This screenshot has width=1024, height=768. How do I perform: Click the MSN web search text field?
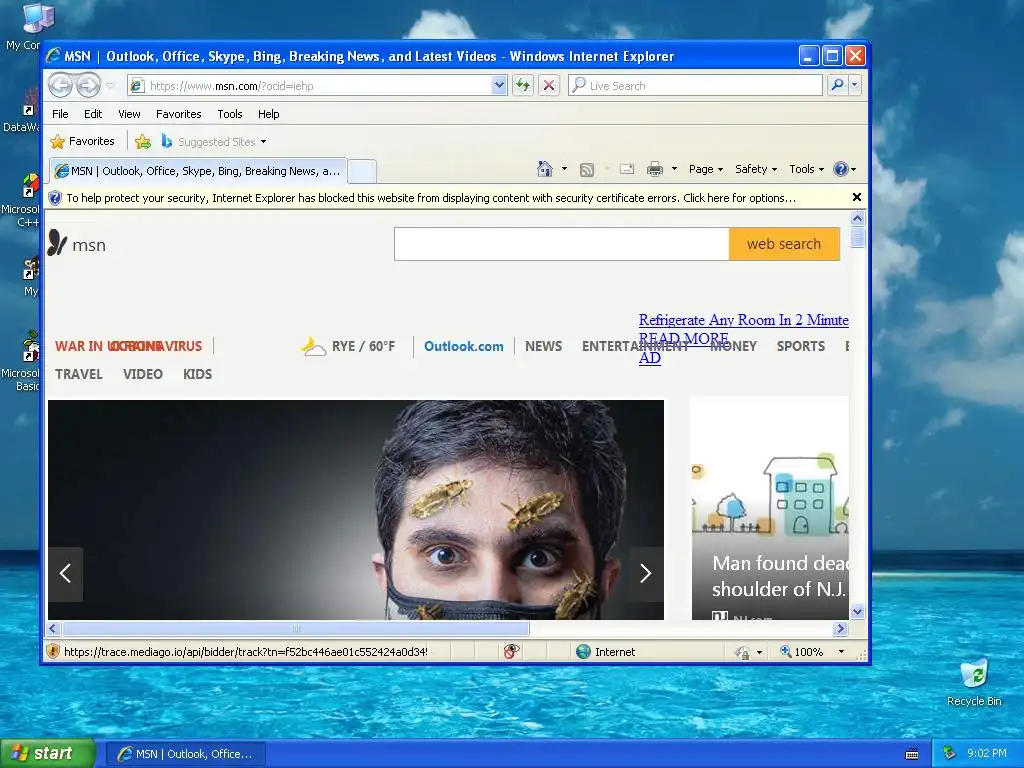562,244
